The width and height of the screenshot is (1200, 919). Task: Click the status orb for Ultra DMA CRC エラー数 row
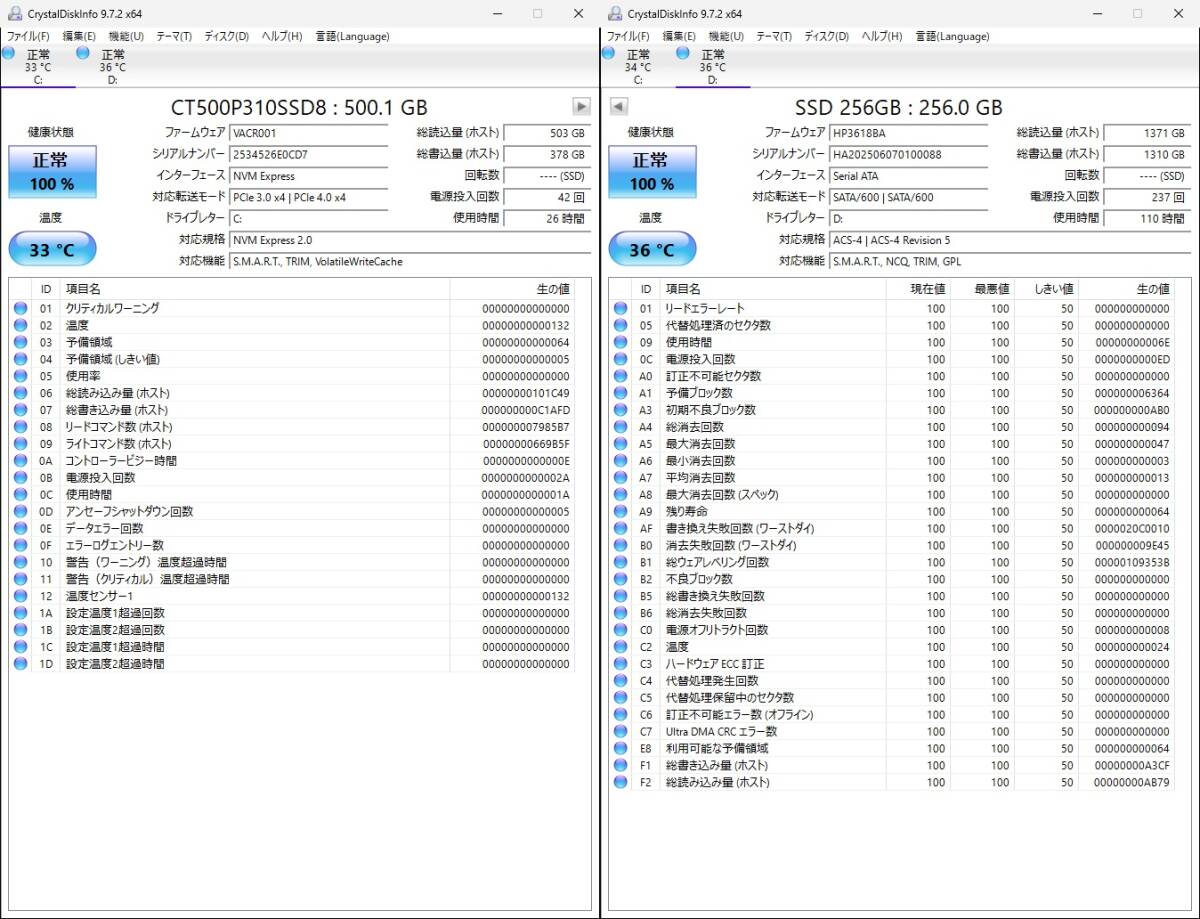(x=620, y=732)
